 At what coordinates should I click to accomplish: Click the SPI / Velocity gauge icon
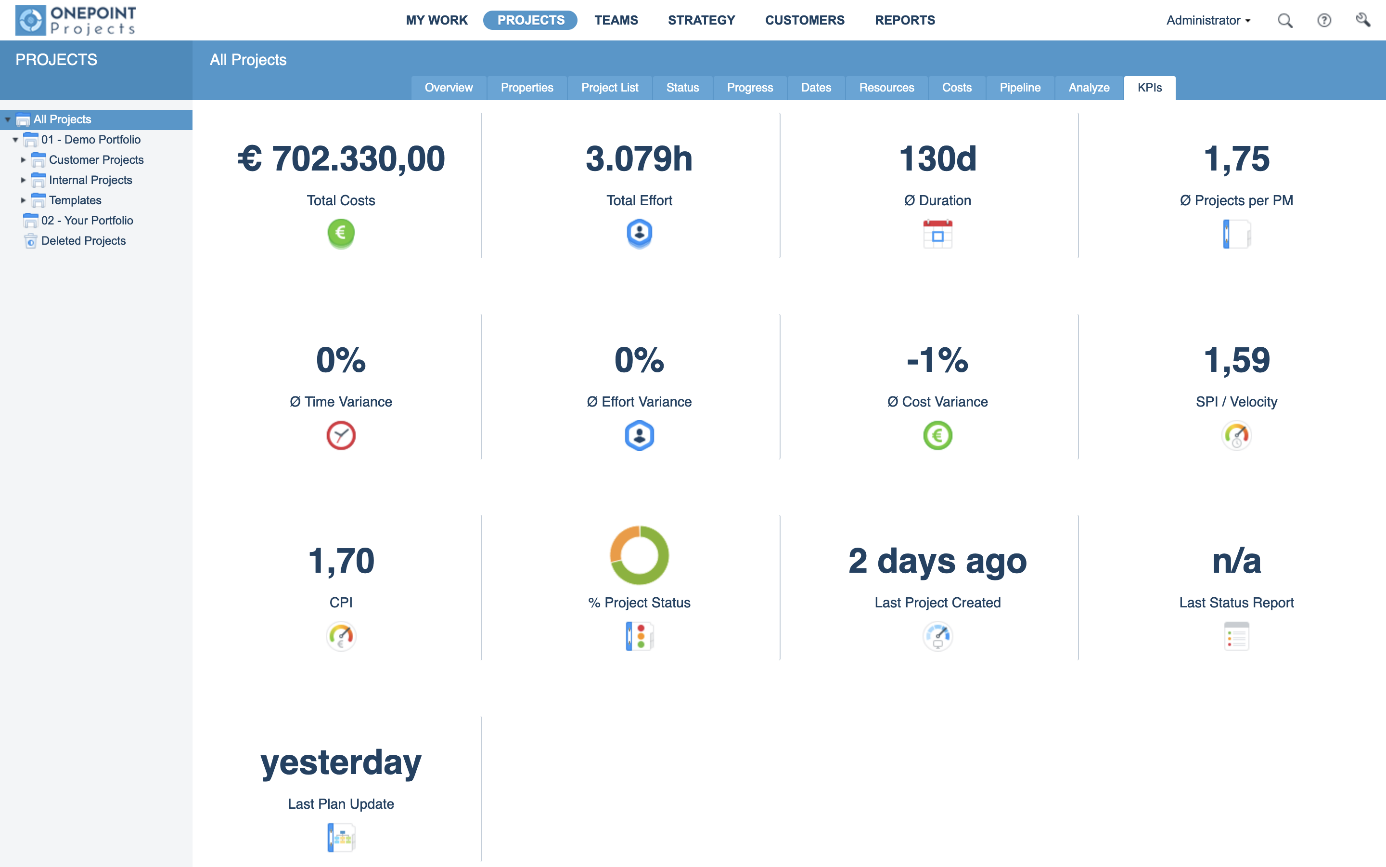pos(1236,436)
